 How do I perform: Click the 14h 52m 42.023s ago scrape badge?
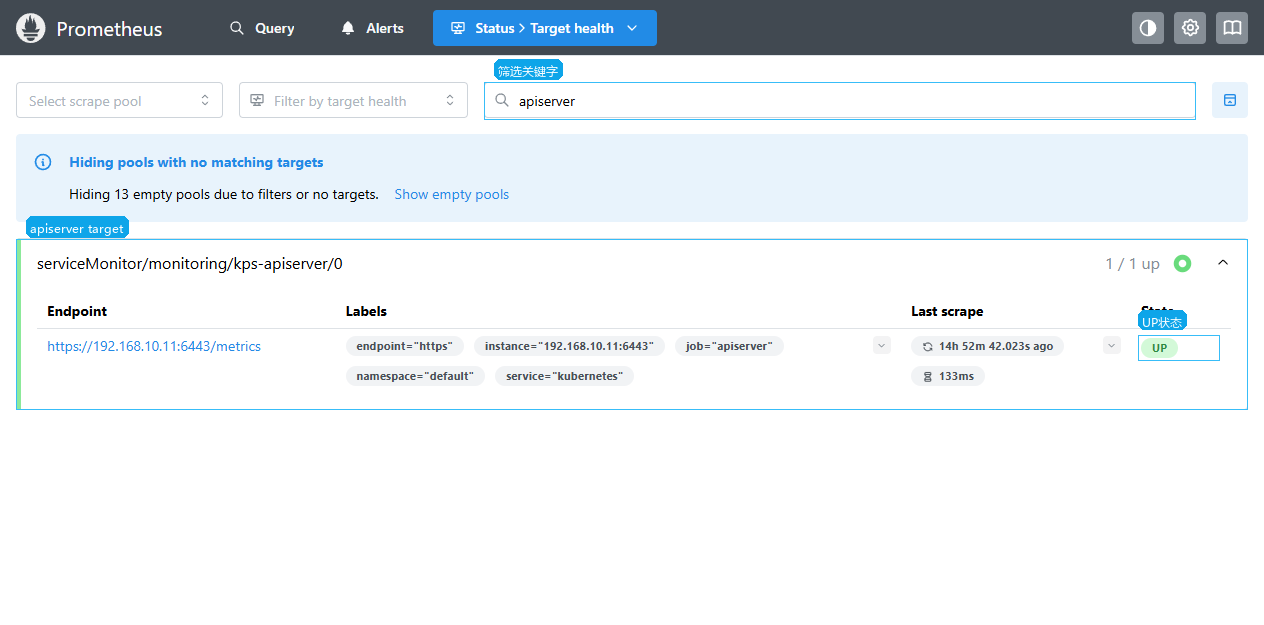pos(987,346)
